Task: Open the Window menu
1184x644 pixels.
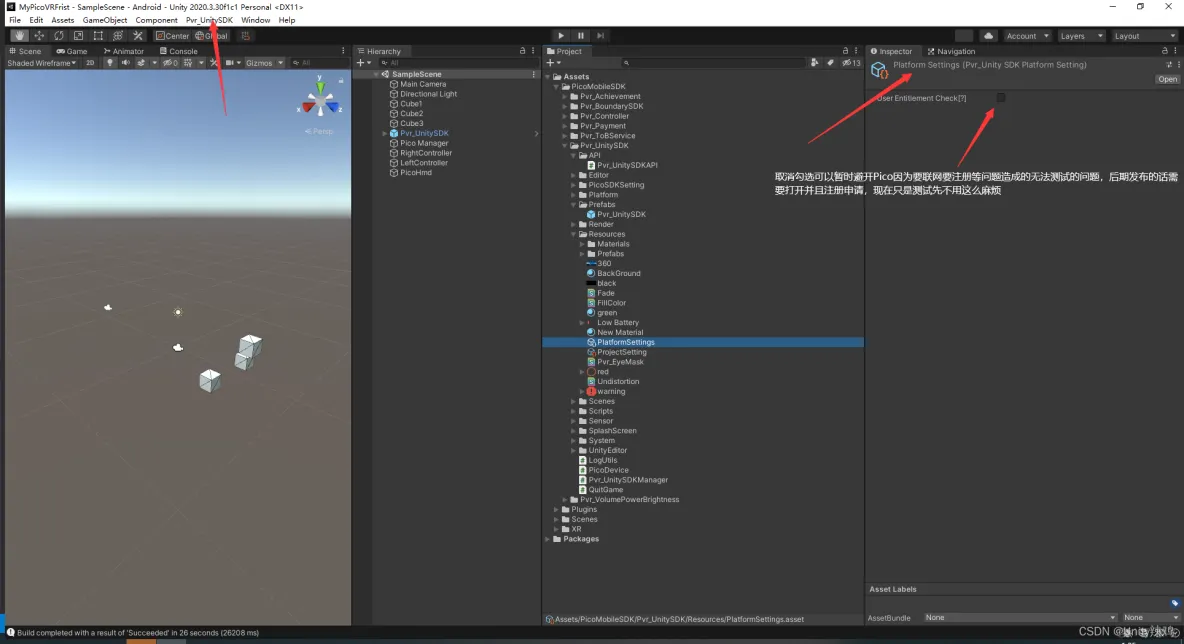Action: [x=255, y=20]
